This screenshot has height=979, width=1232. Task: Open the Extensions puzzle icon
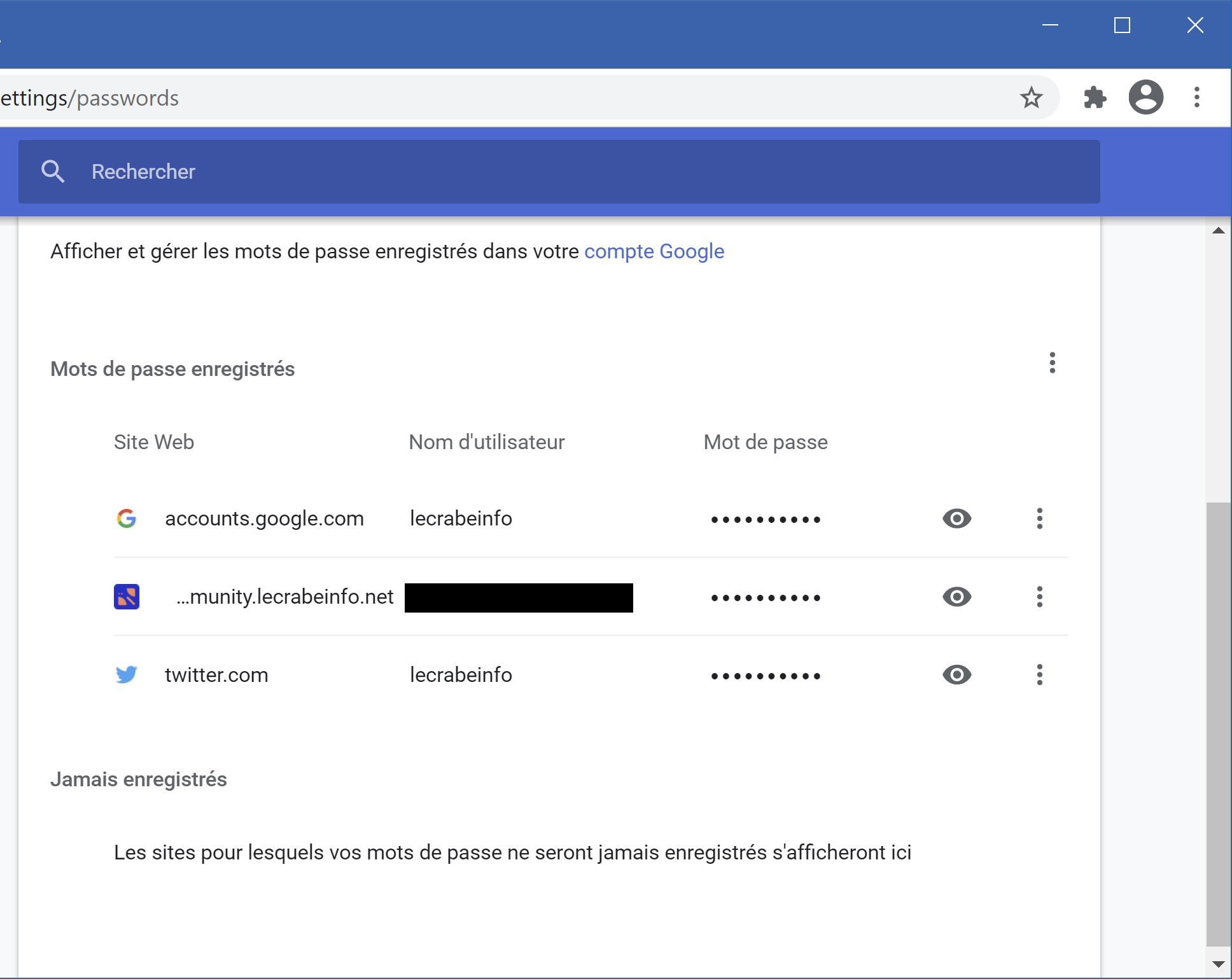click(1095, 97)
